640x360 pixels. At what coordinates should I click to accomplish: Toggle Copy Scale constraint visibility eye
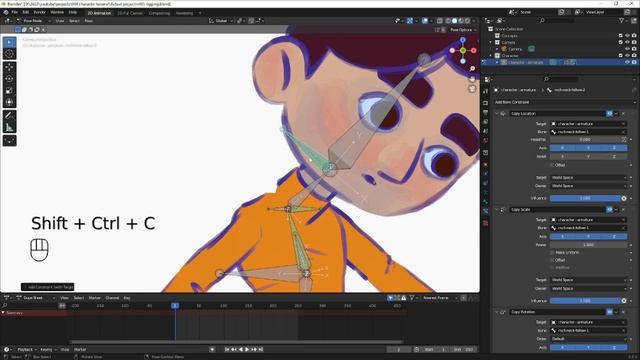(x=609, y=209)
